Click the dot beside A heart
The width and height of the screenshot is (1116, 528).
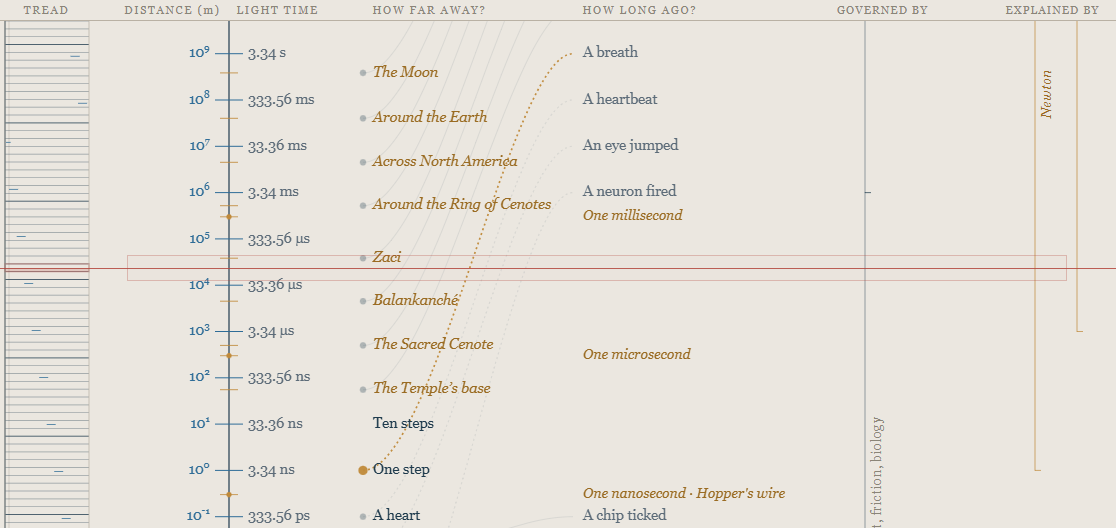click(x=363, y=516)
